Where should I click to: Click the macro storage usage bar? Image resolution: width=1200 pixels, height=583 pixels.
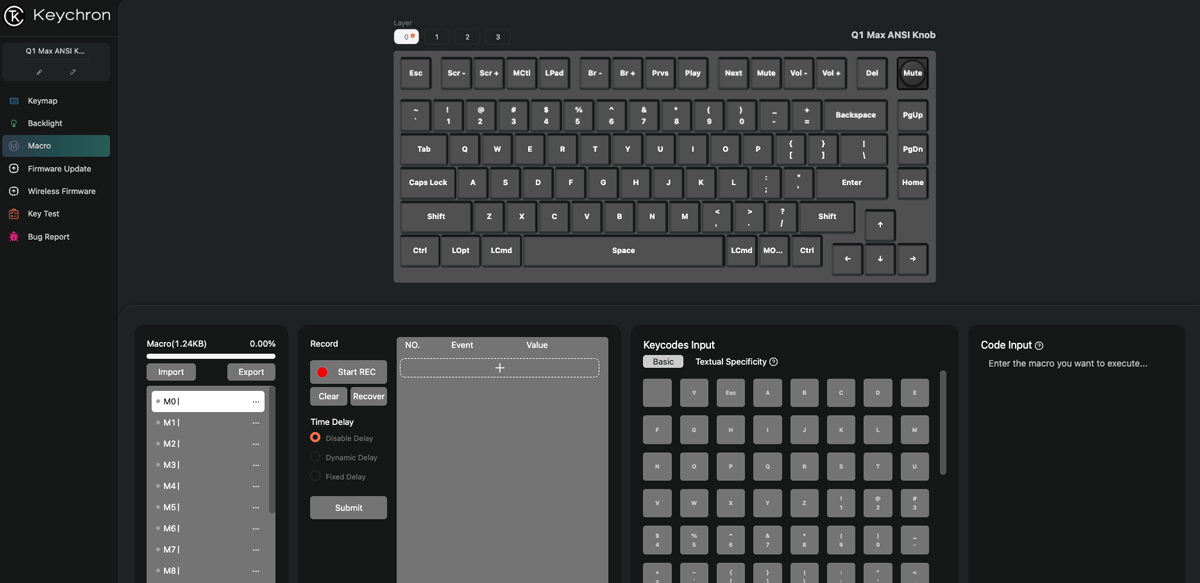click(211, 356)
